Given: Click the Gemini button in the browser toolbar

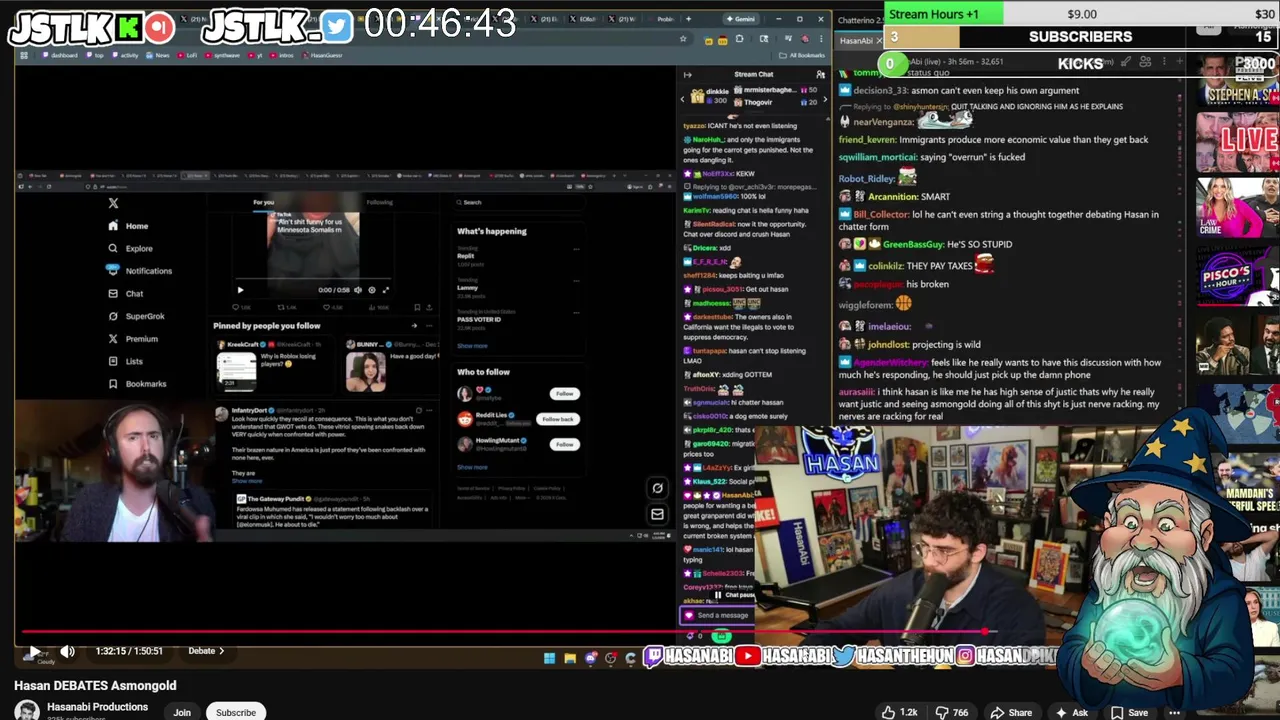Looking at the screenshot, I should [741, 19].
